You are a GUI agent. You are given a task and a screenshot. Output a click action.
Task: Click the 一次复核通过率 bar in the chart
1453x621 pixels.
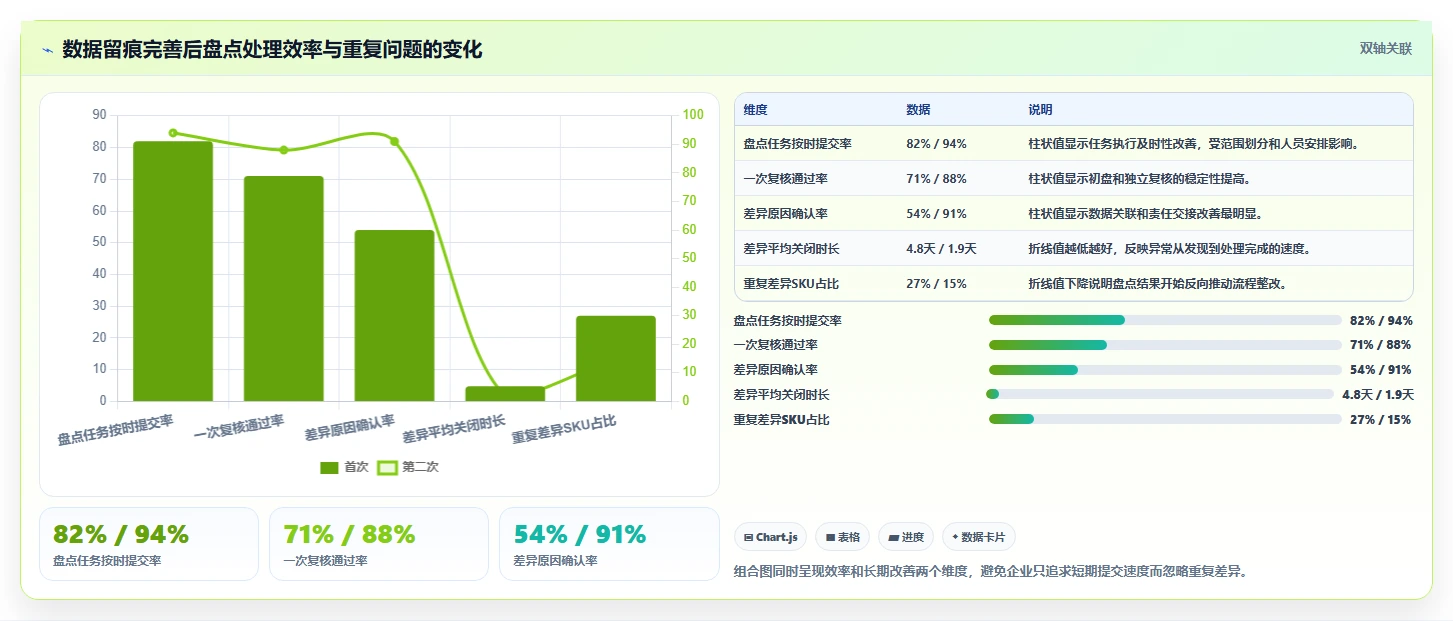tap(284, 289)
